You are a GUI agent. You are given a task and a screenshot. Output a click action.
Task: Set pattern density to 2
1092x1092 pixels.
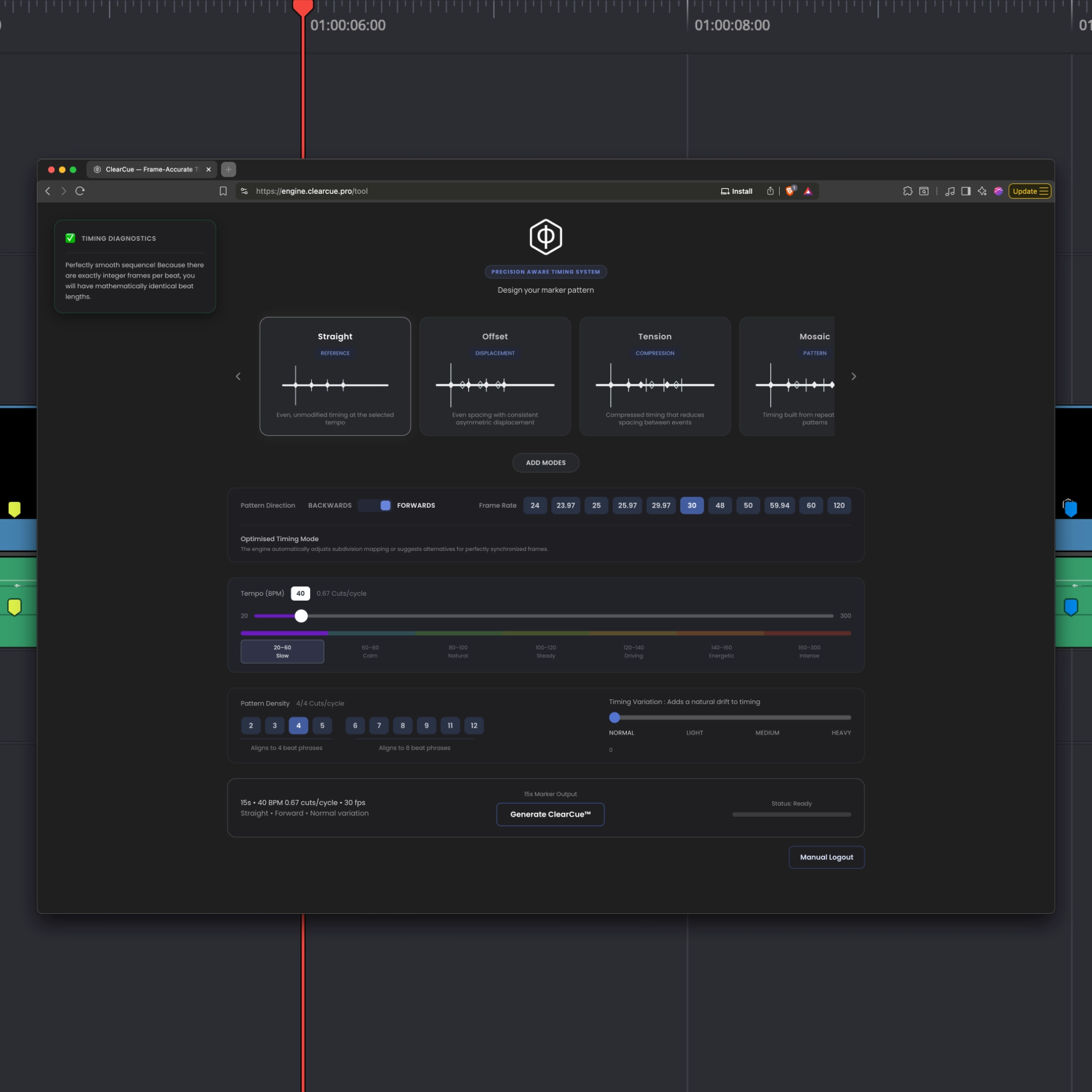point(251,725)
